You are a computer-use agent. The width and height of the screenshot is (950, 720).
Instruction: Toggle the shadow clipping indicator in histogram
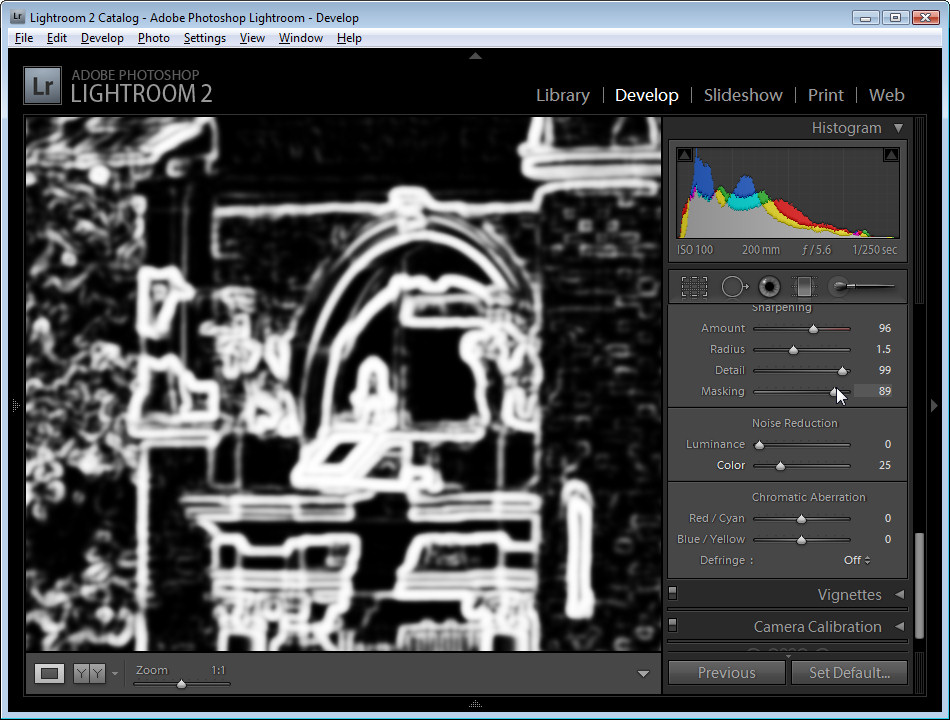click(685, 155)
